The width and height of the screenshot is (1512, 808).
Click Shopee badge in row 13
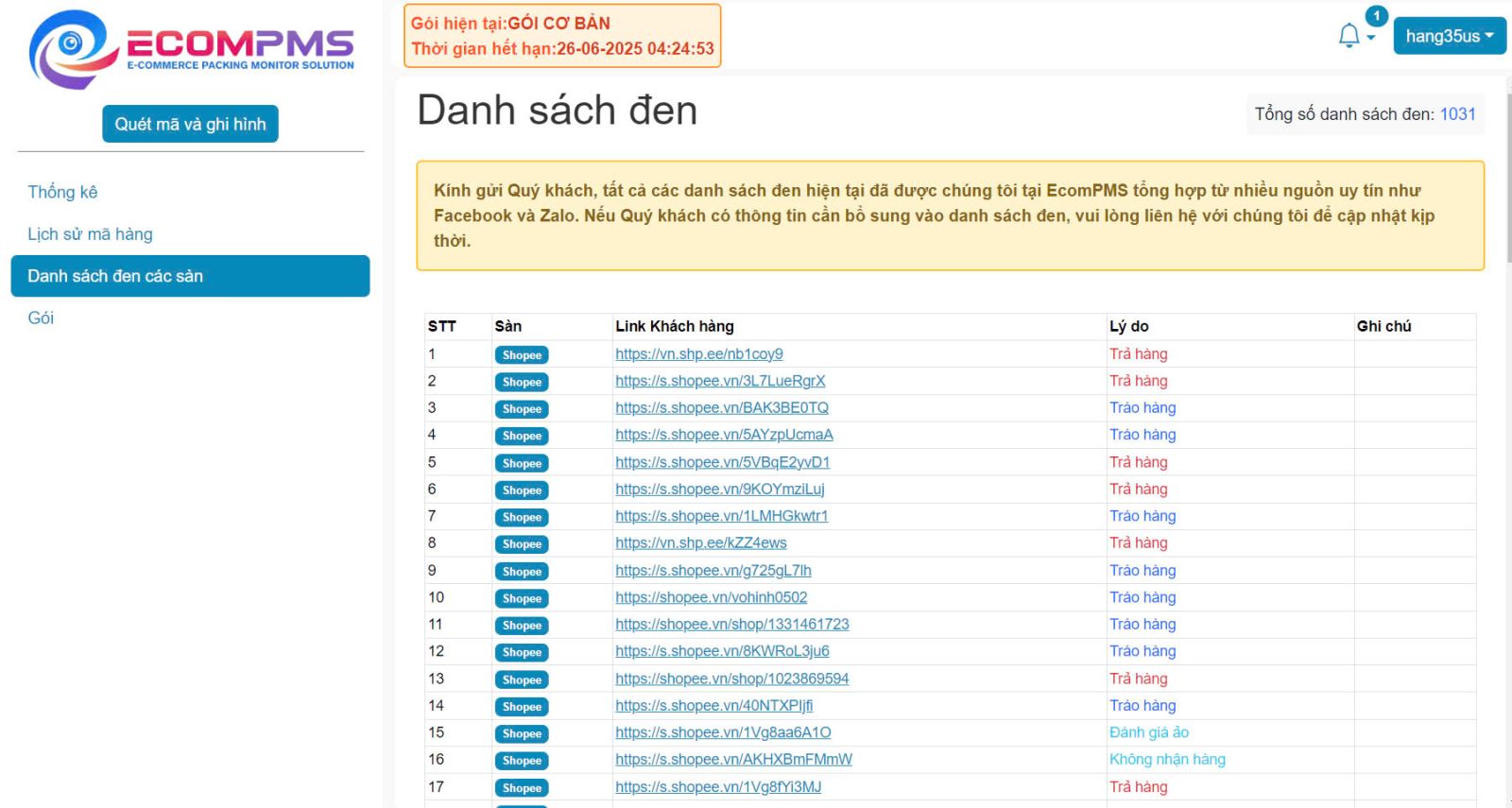(x=522, y=679)
